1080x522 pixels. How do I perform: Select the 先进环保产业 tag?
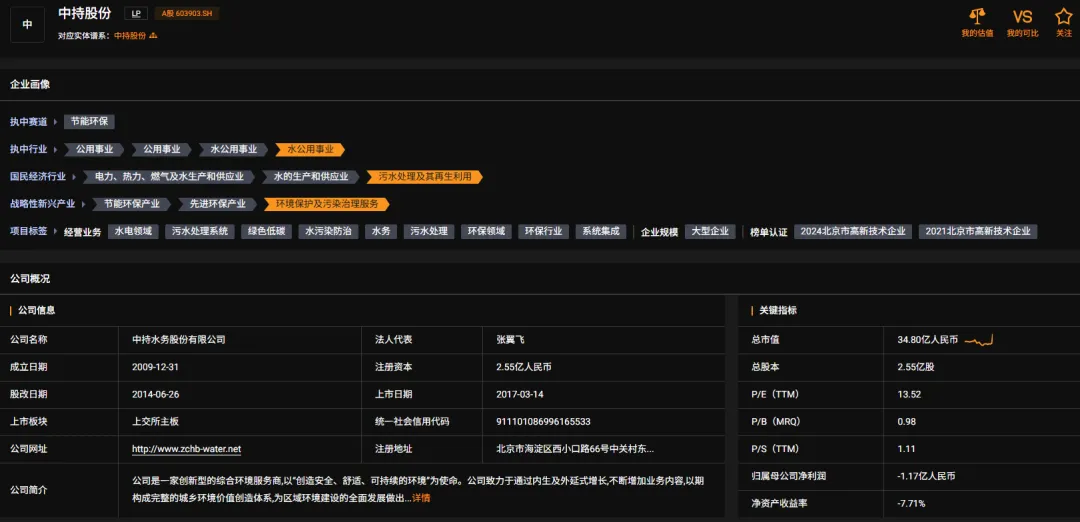(218, 205)
